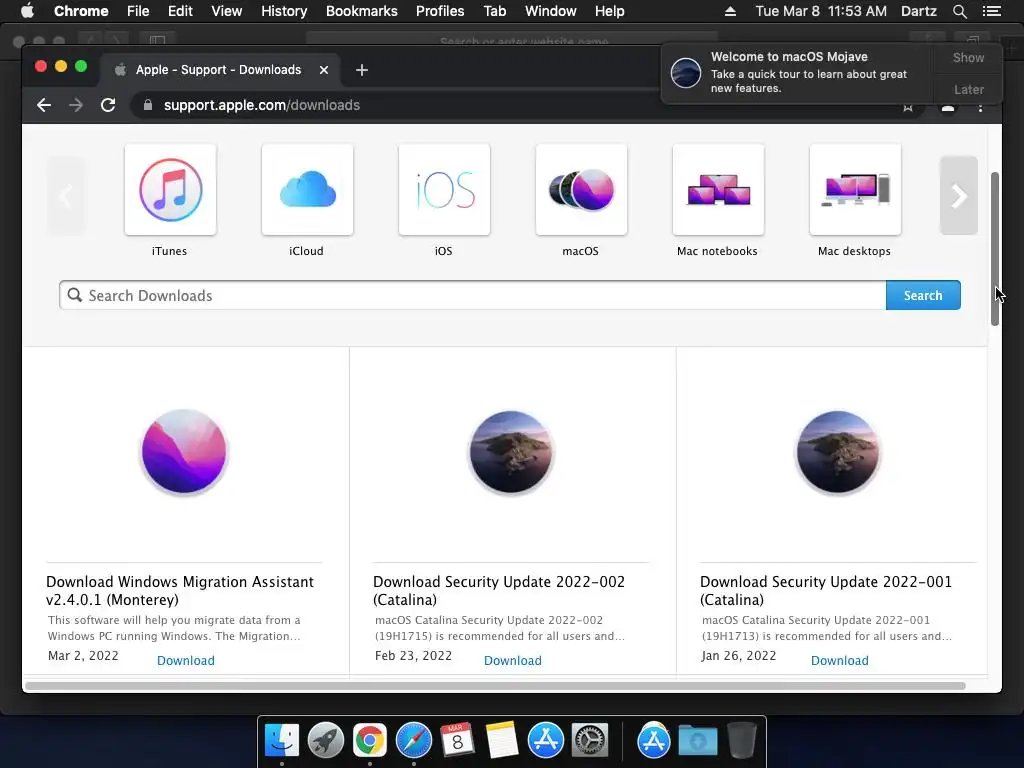
Task: Open Finder from the Dock
Action: [x=282, y=741]
